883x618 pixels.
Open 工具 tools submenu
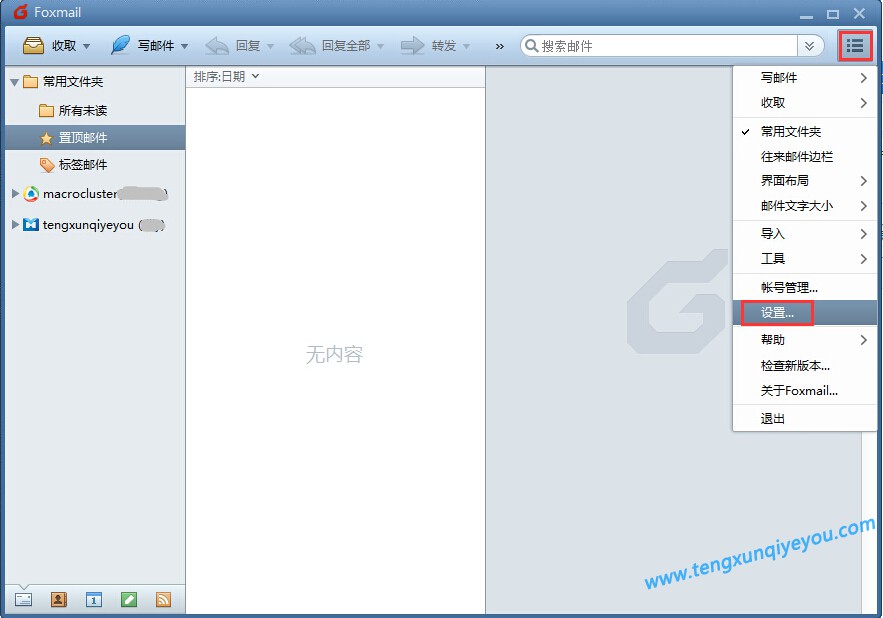[x=805, y=259]
